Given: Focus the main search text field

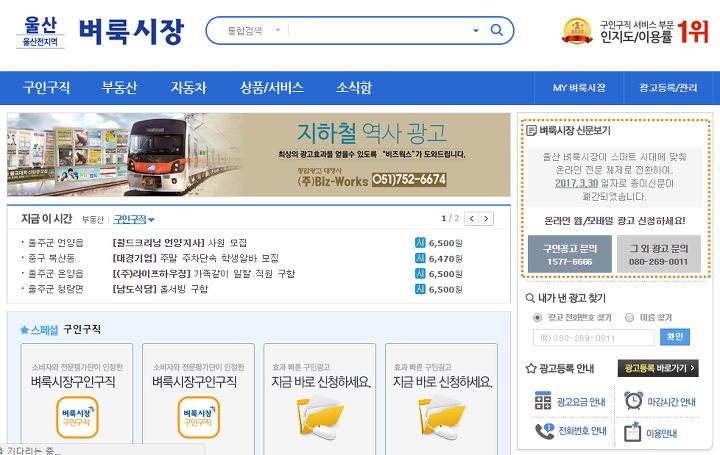Looking at the screenshot, I should (x=379, y=31).
